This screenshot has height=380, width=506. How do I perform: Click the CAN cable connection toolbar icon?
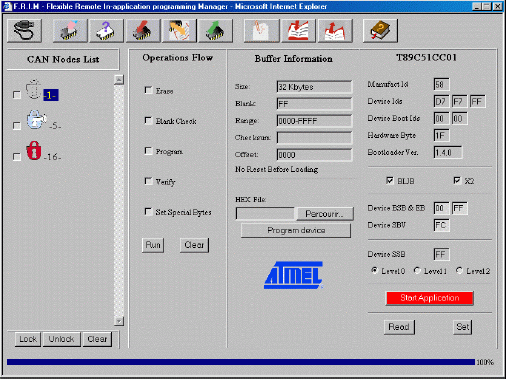tap(24, 30)
